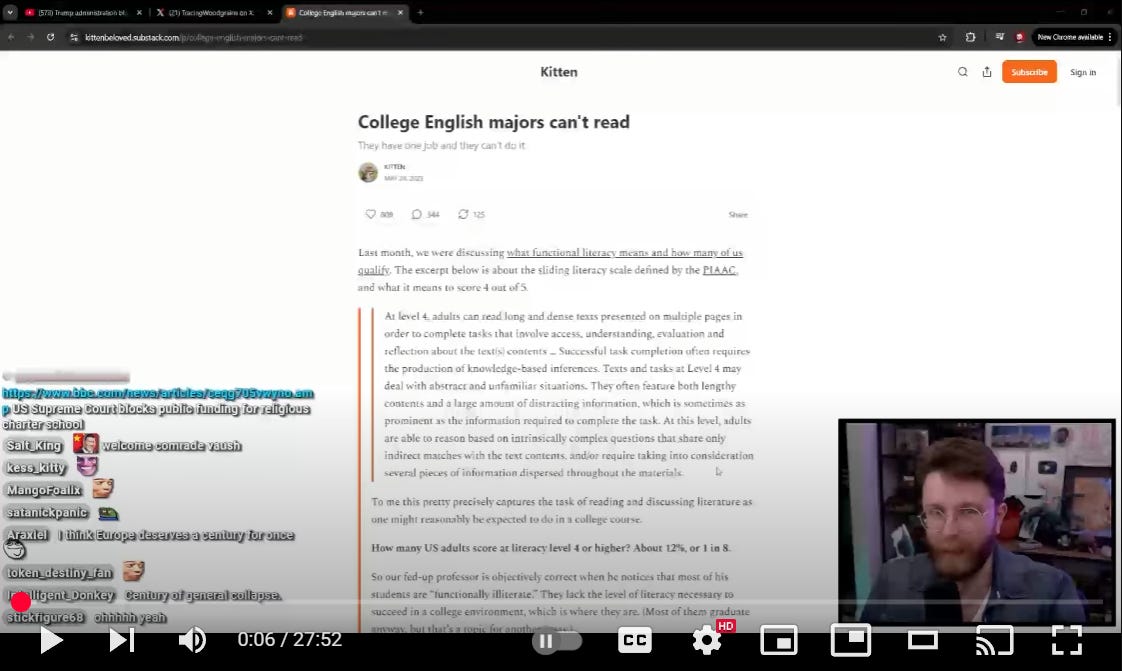The image size is (1122, 671).
Task: Mute the video volume speaker icon
Action: coord(192,640)
